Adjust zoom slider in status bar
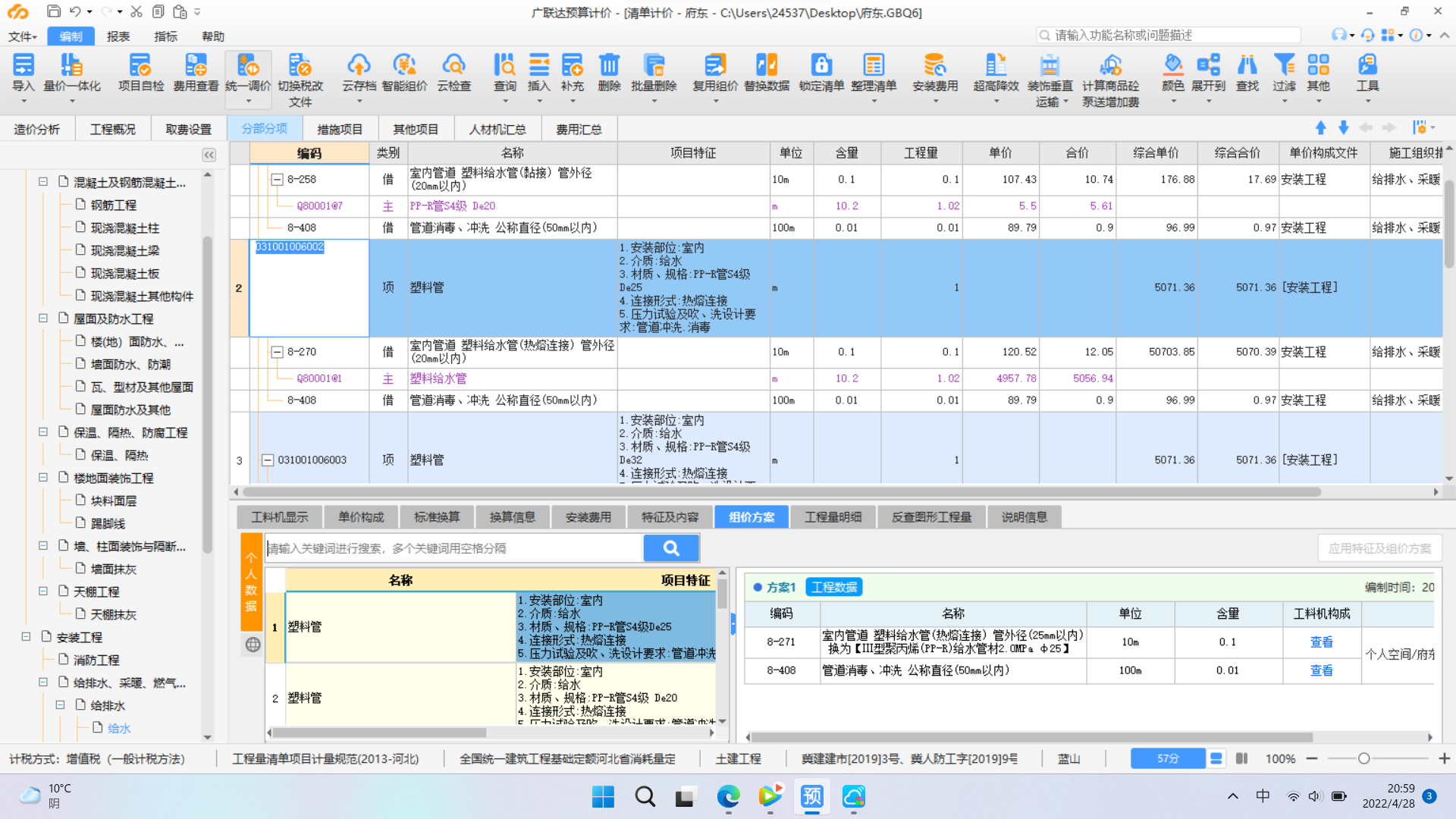Screen dimensions: 1456x819 (x=1363, y=758)
